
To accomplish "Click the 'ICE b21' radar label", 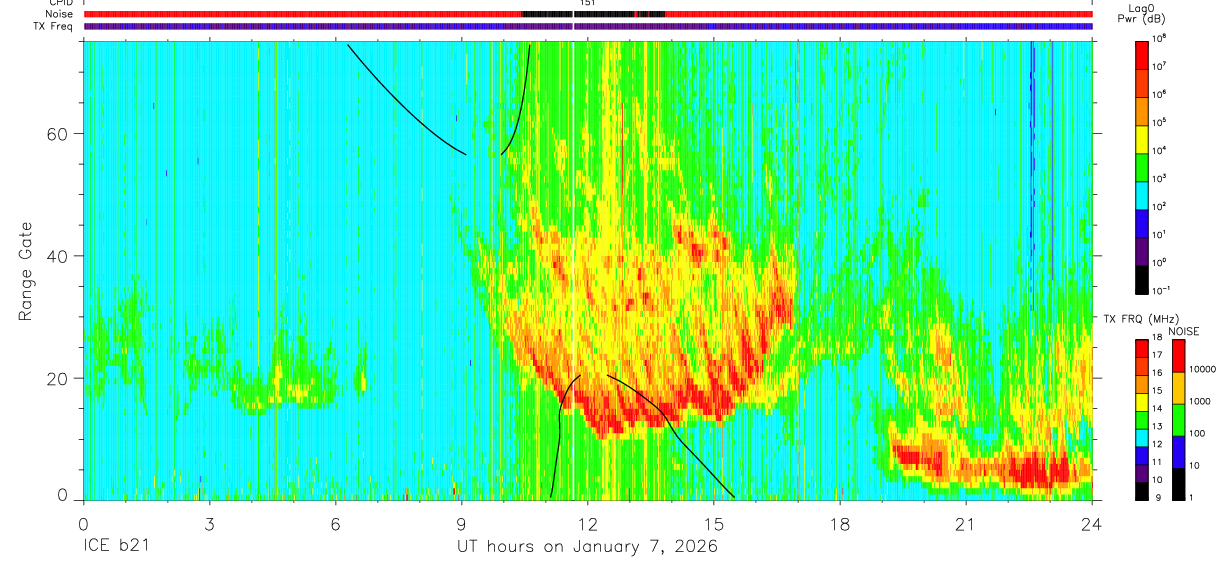I will coord(115,547).
